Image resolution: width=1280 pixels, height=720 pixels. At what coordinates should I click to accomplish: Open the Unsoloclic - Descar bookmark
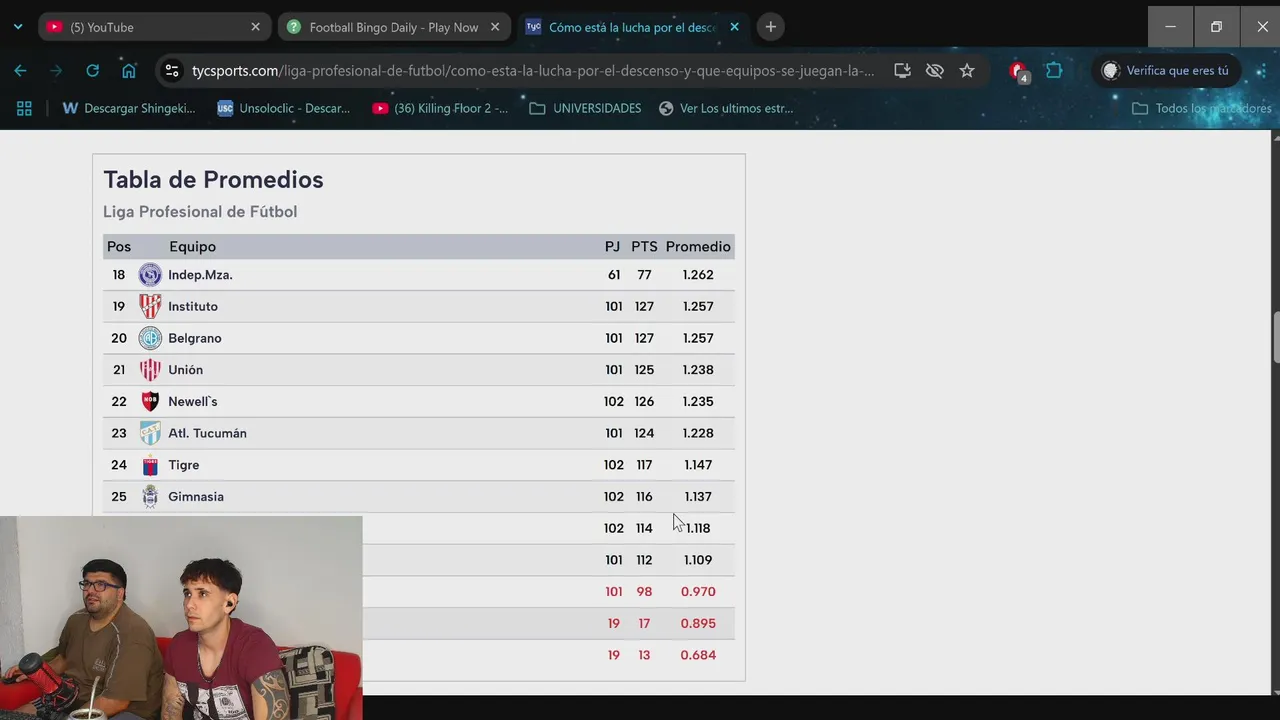(284, 108)
